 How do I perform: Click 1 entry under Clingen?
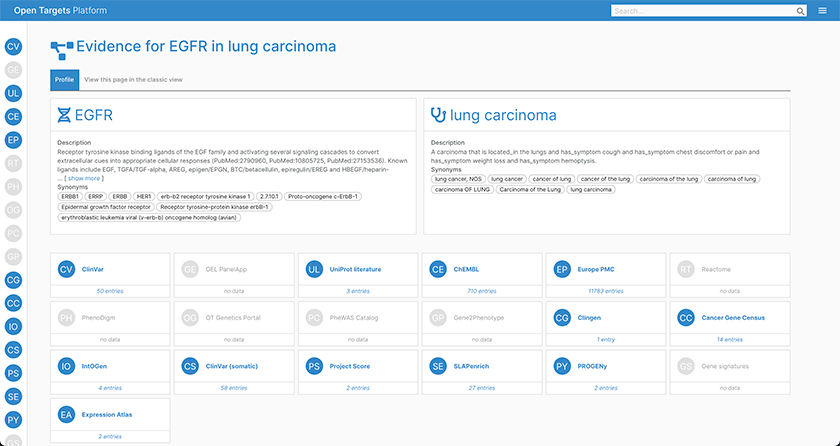[606, 339]
